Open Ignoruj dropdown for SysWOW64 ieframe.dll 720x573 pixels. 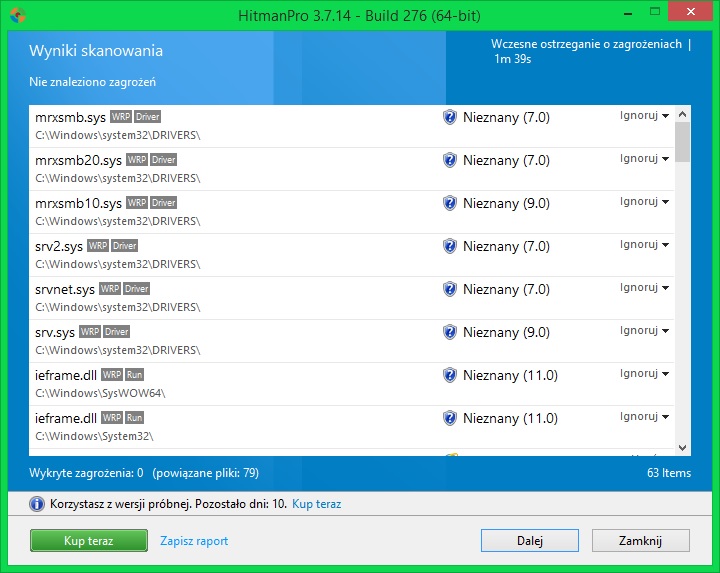tap(644, 373)
